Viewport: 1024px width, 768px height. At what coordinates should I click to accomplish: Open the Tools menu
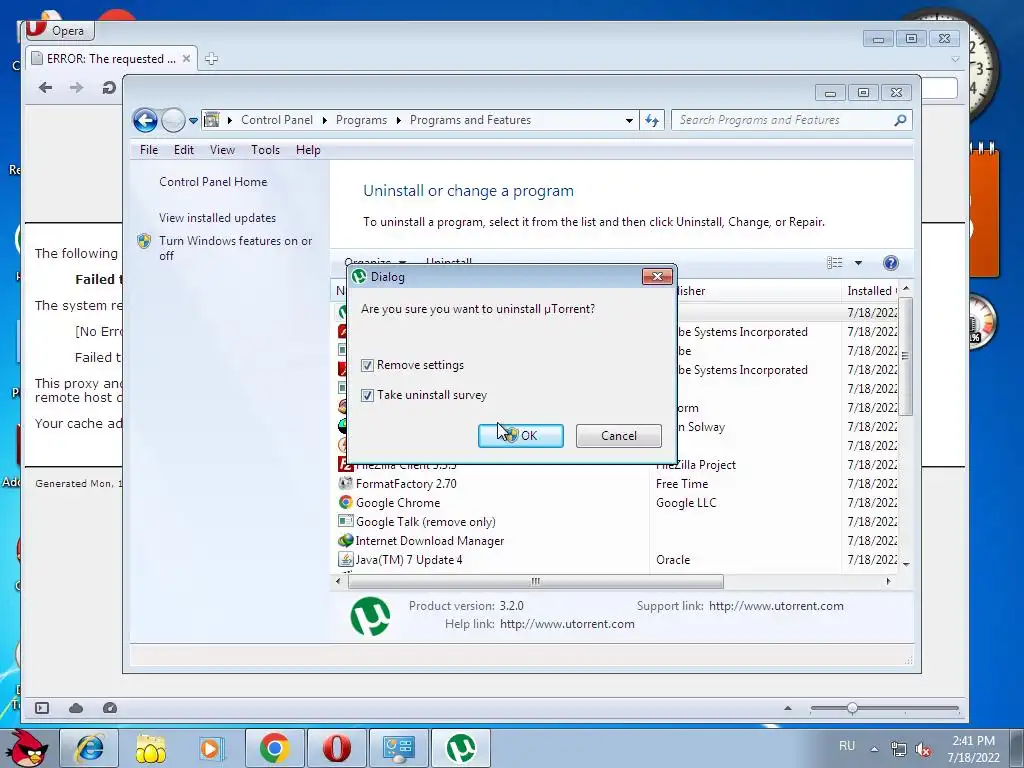point(265,150)
